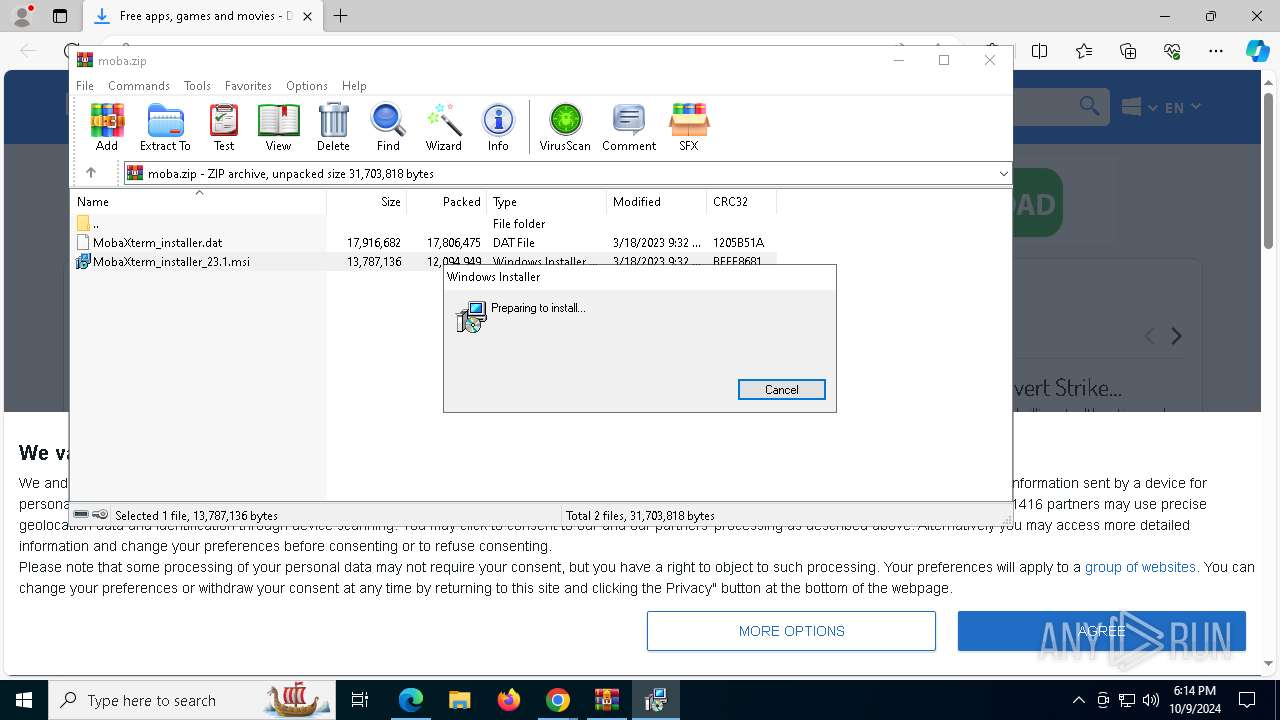
Task: Open the Find tool
Action: click(x=388, y=127)
